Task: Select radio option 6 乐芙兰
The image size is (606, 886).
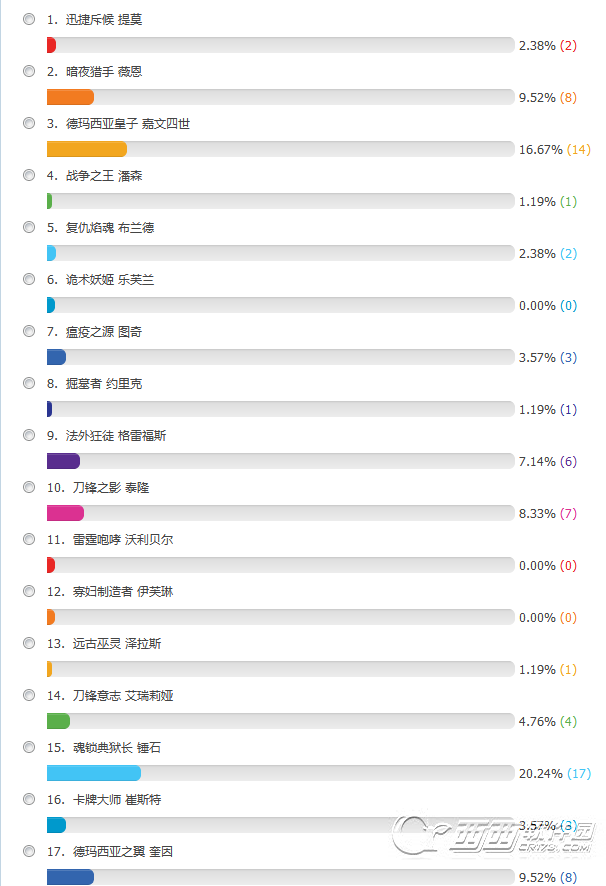Action: click(29, 279)
